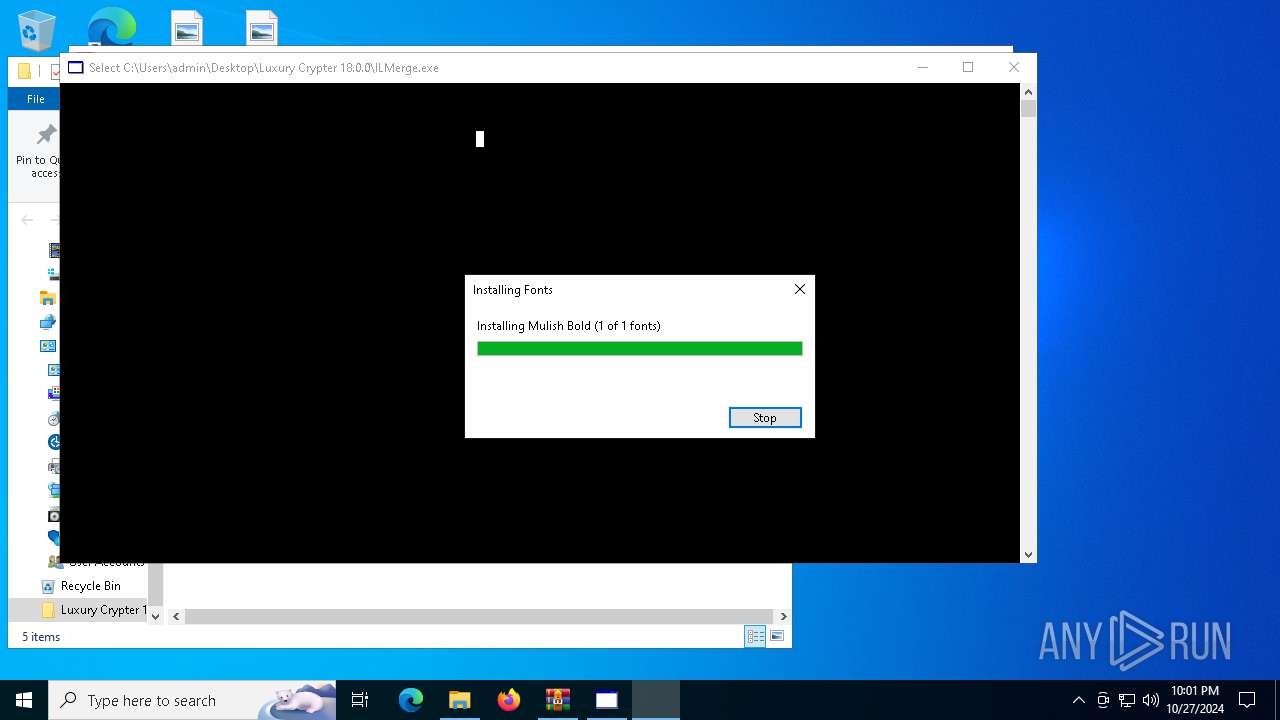This screenshot has height=720, width=1280.
Task: Click Explorer horizontal scrollbar left arrow
Action: coord(176,617)
